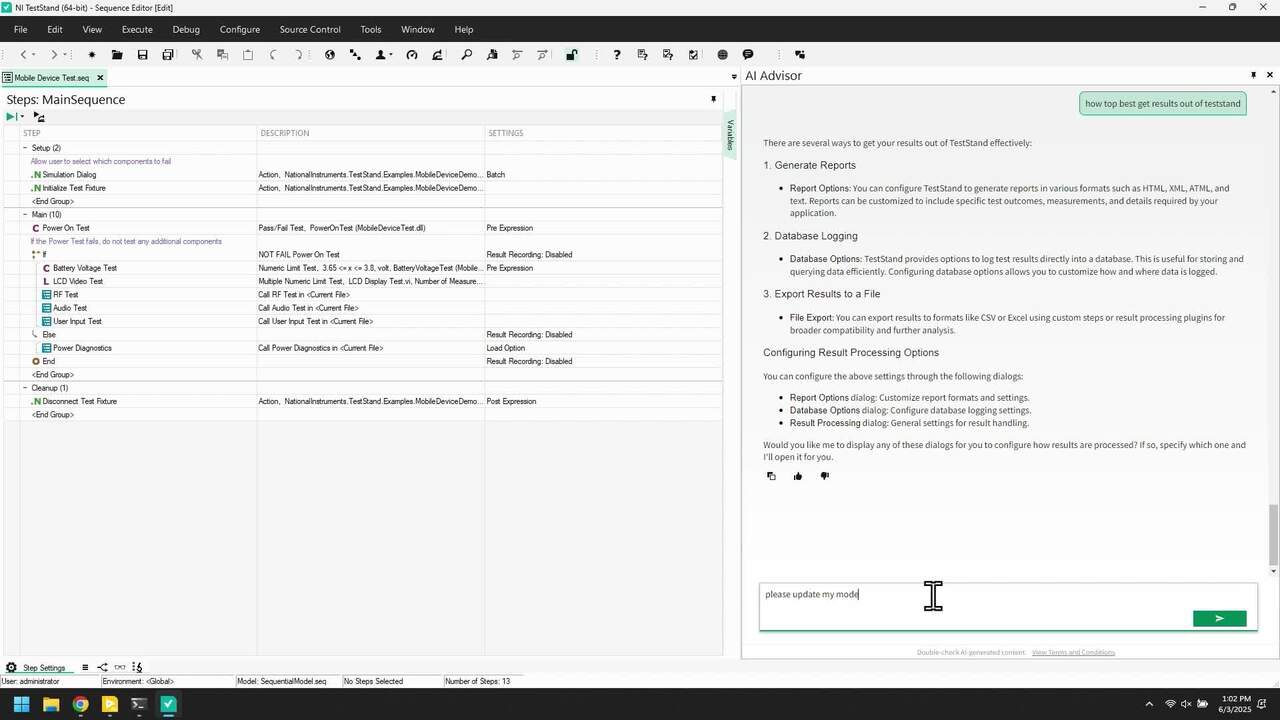
Task: Give the AI response a thumbs up
Action: click(x=797, y=476)
